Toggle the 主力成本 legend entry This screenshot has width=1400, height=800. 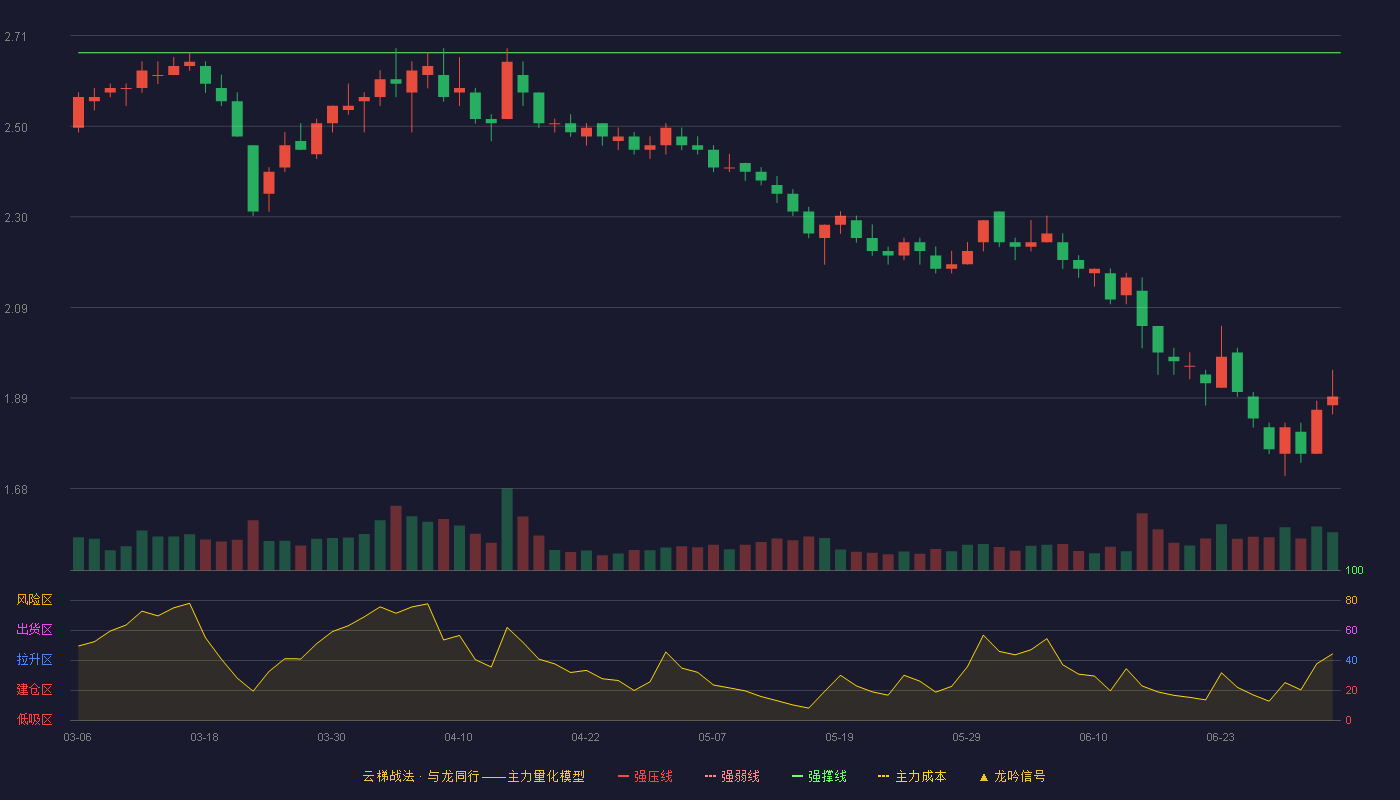pos(911,776)
